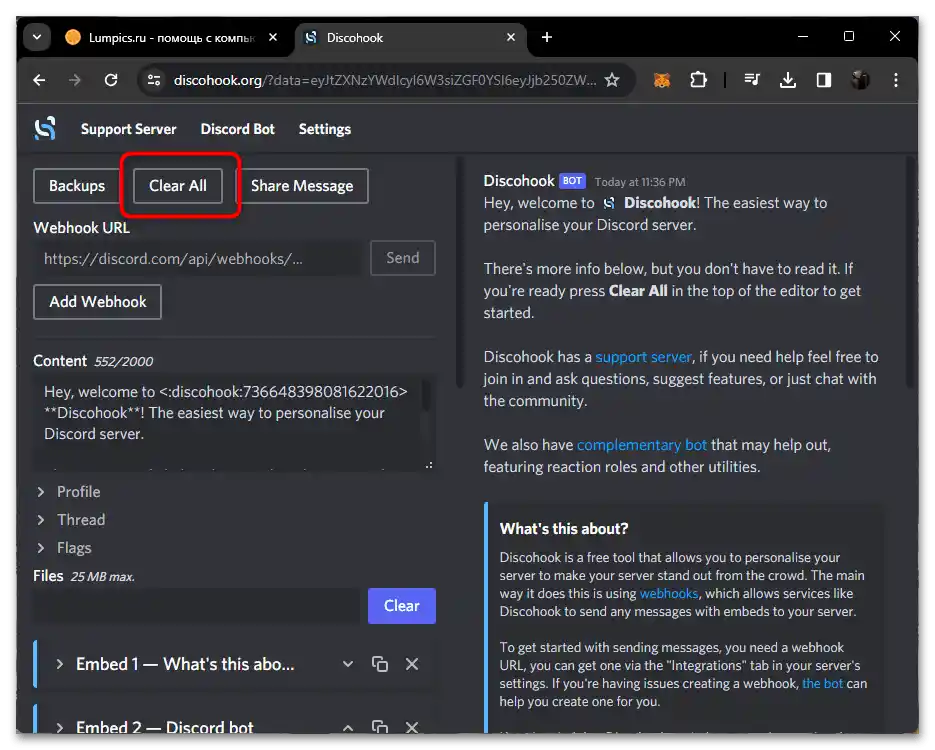Image resolution: width=935 pixels, height=750 pixels.
Task: Remove Embed 1 with X icon
Action: [x=412, y=664]
